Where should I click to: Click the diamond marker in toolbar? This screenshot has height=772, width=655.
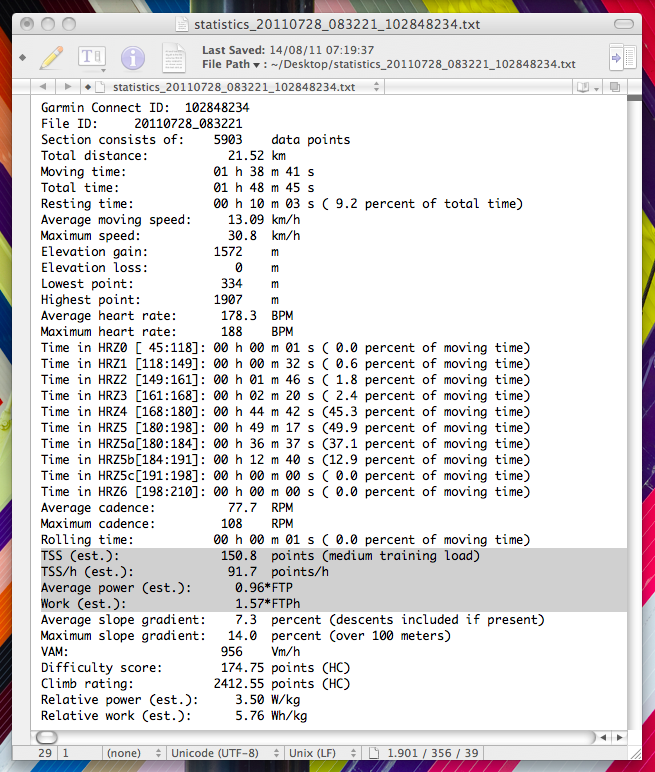coord(23,58)
